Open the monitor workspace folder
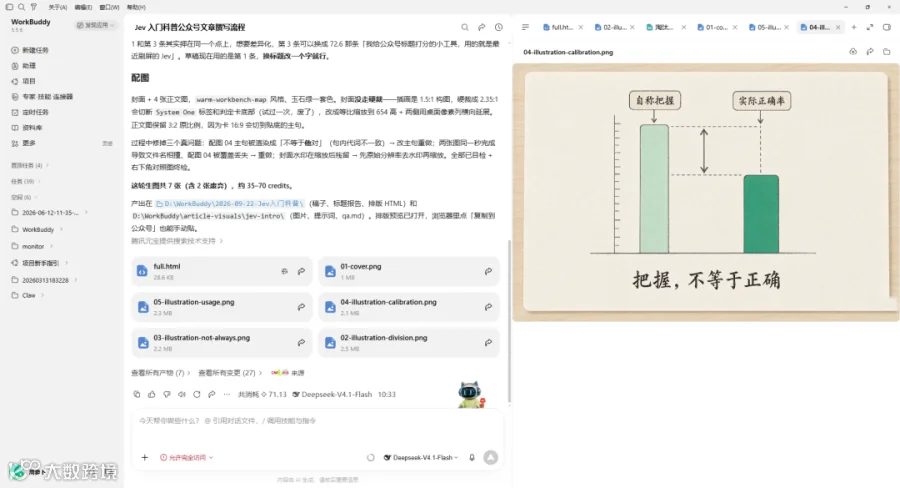The image size is (900, 488). [32, 246]
